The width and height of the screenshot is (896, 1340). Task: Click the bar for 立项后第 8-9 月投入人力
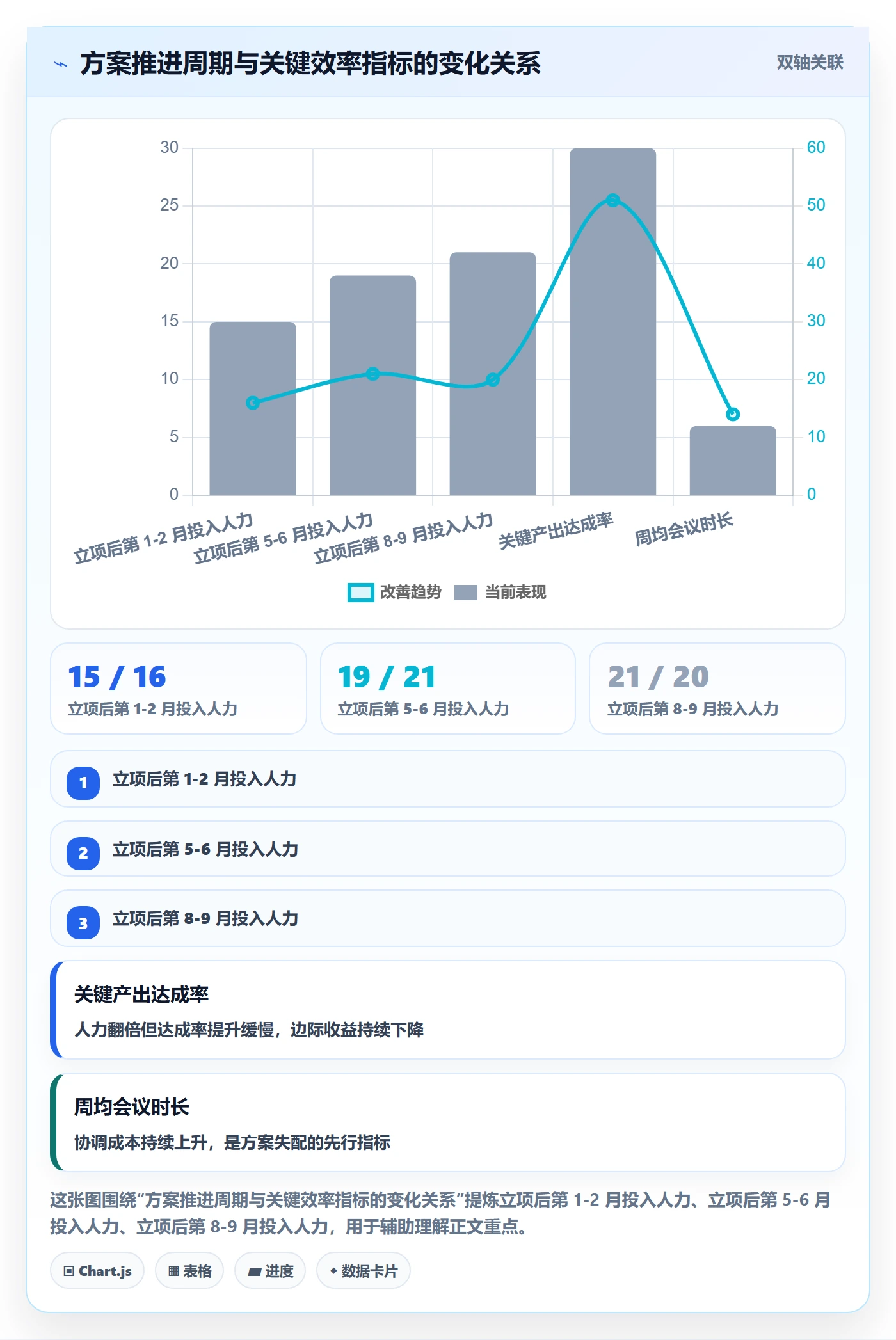pyautogui.click(x=493, y=374)
